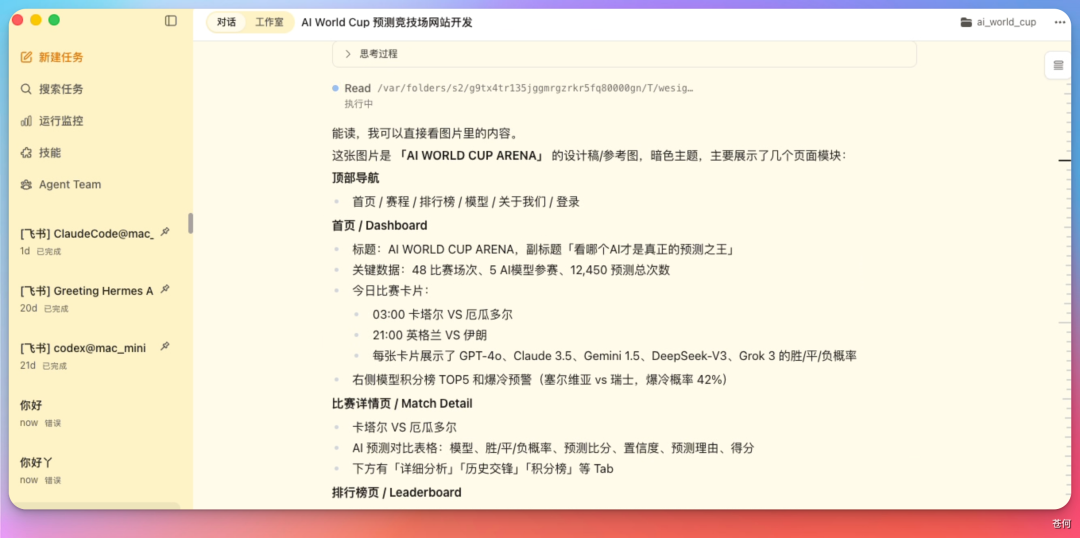The image size is (1080, 538).
Task: Click the heading 排行榜页 / Leaderboard
Action: (397, 492)
